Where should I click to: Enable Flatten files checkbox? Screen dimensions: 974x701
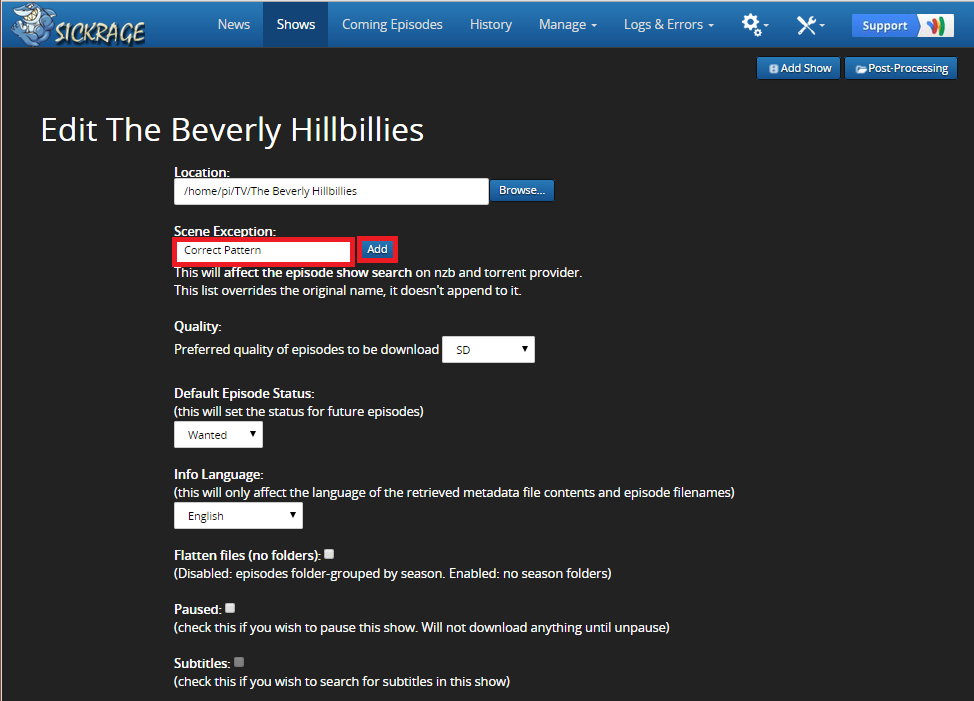329,554
